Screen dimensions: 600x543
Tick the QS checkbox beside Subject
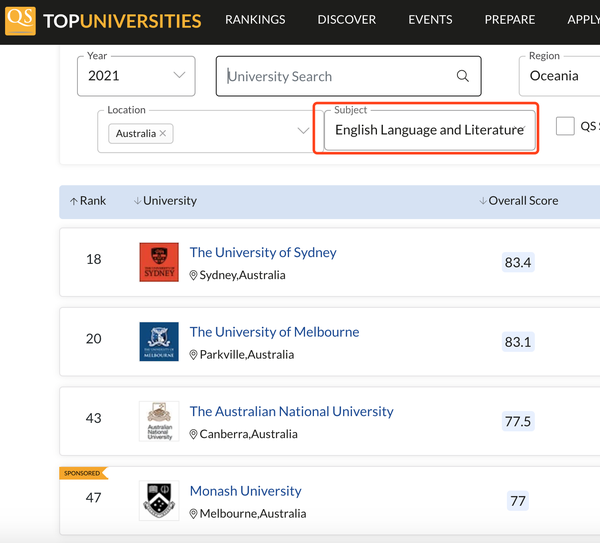pos(565,126)
